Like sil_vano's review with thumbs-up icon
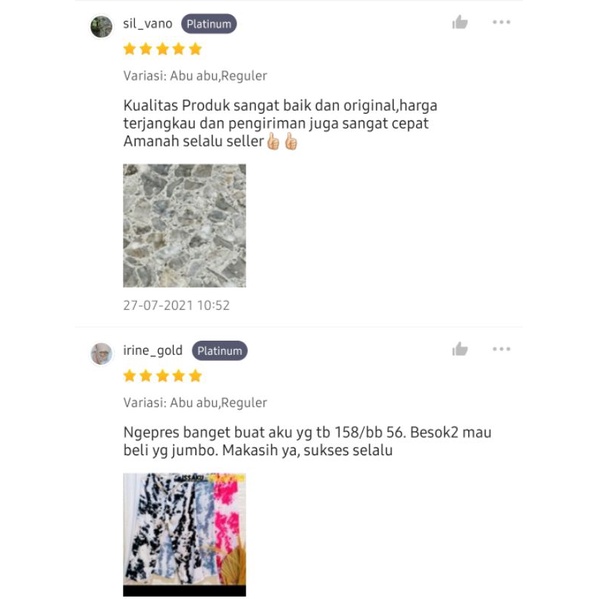Viewport: 599px width, 599px height. pyautogui.click(x=460, y=22)
